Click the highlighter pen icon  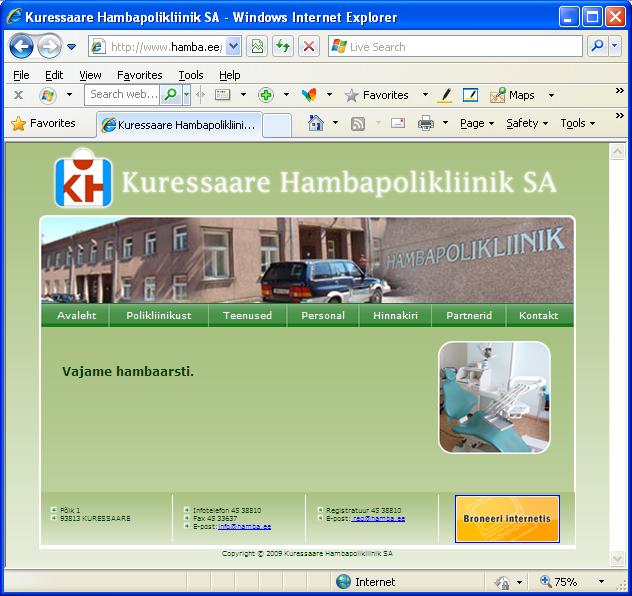pos(445,95)
